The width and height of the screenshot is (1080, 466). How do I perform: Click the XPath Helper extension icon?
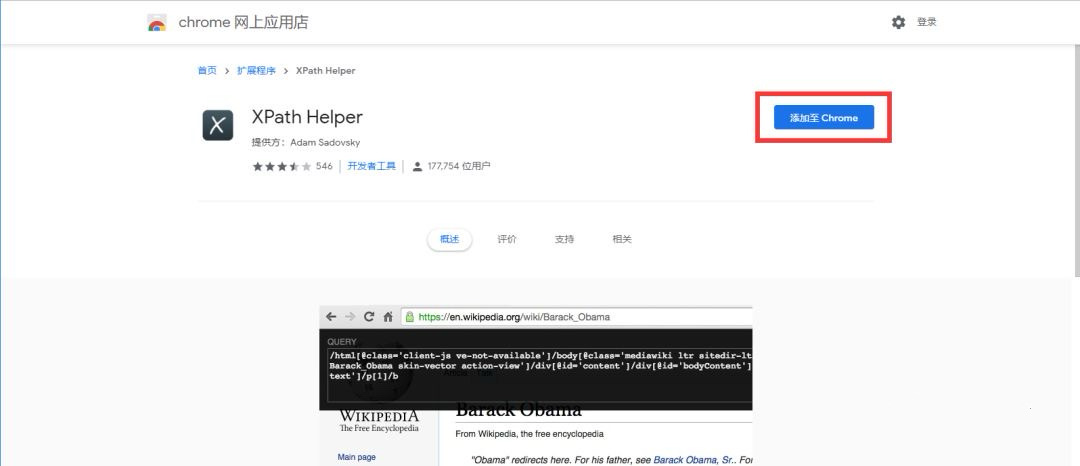pos(218,125)
